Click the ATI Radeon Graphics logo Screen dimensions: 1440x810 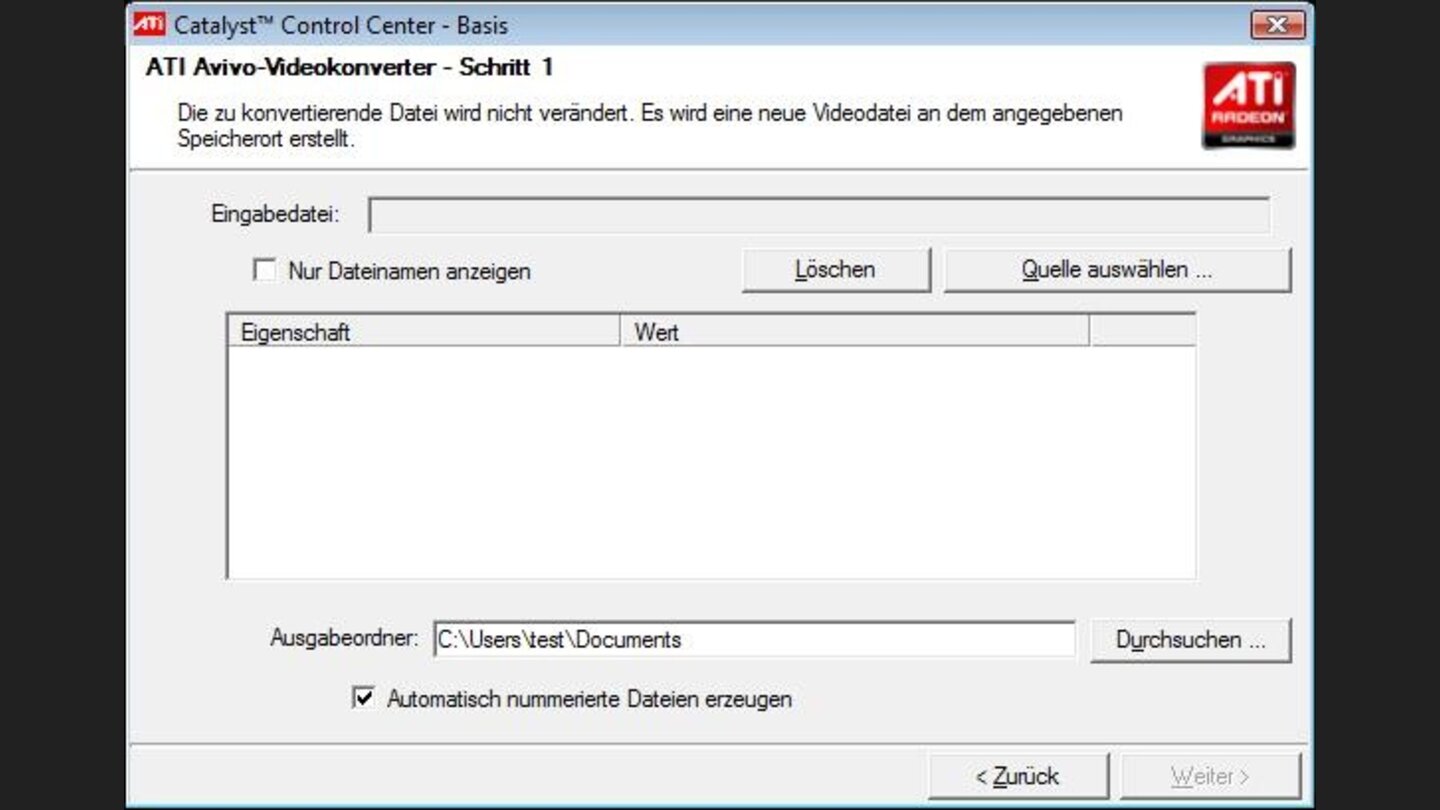tap(1248, 105)
